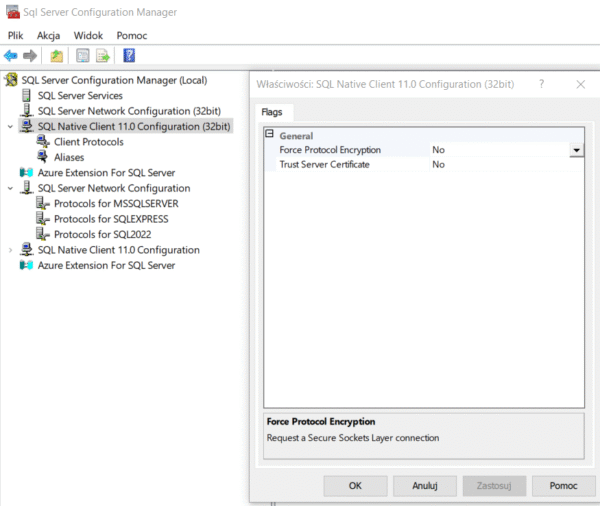Select Protocols for SQL2022
The image size is (600, 506).
click(x=103, y=234)
